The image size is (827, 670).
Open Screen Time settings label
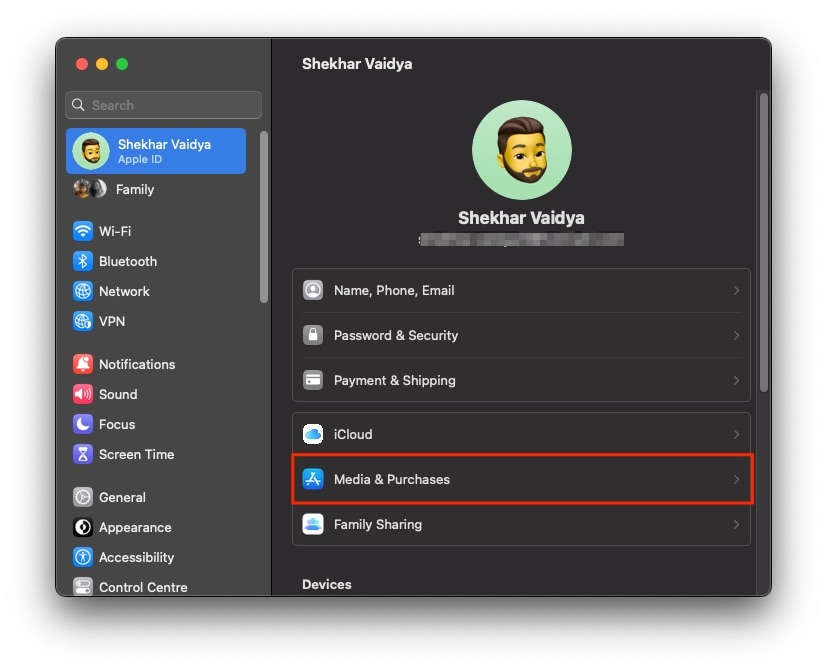137,454
